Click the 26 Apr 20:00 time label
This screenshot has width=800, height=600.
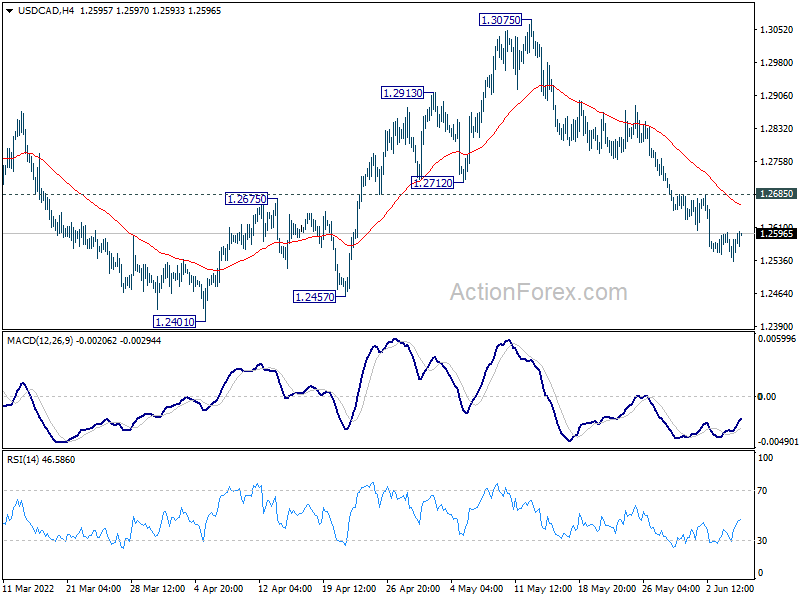pyautogui.click(x=413, y=588)
